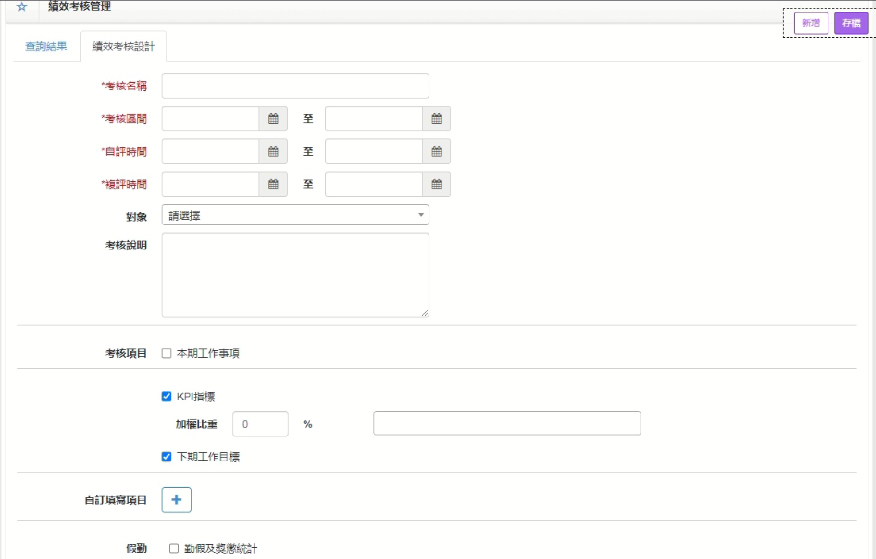Click the favorite star icon beside 績效考核管理
This screenshot has height=559, width=876.
pyautogui.click(x=21, y=7)
